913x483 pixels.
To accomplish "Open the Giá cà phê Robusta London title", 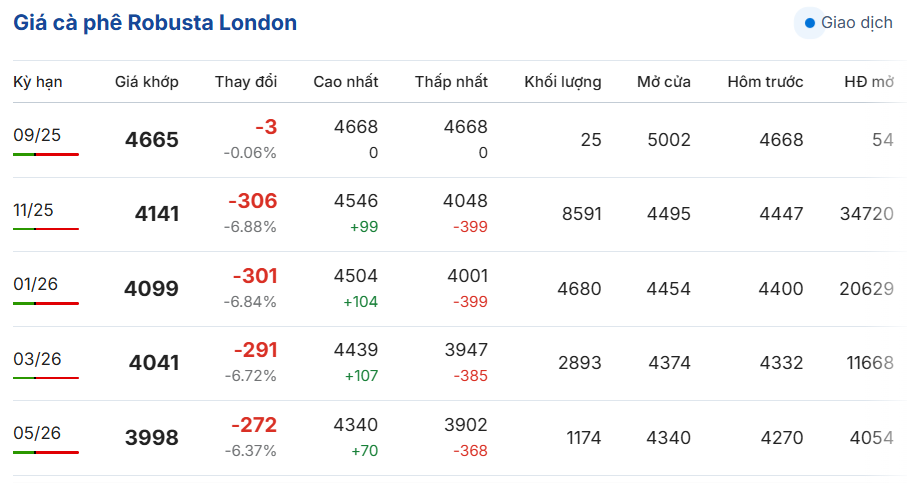I will tap(155, 22).
